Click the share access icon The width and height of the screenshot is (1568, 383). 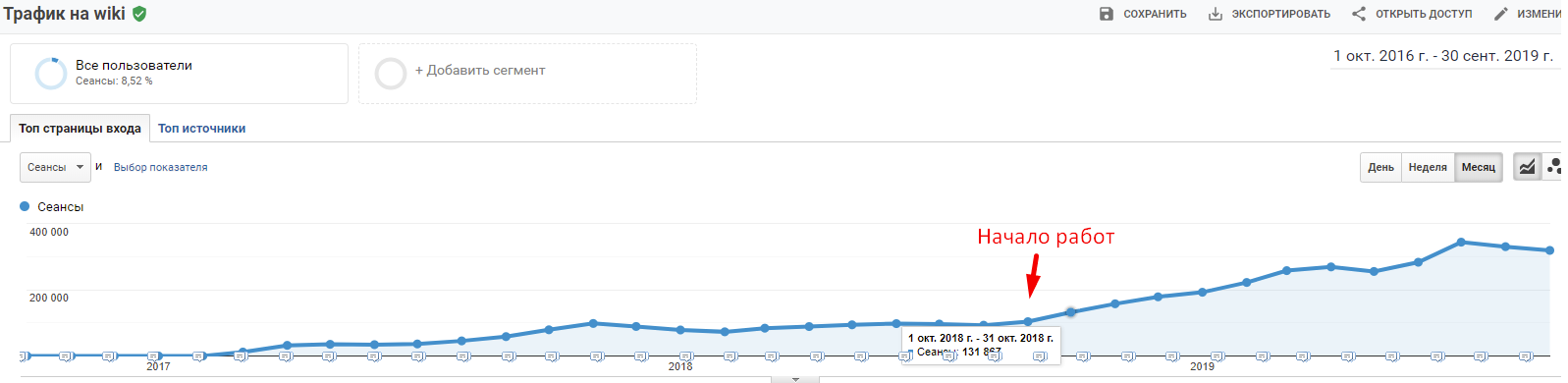[1359, 14]
